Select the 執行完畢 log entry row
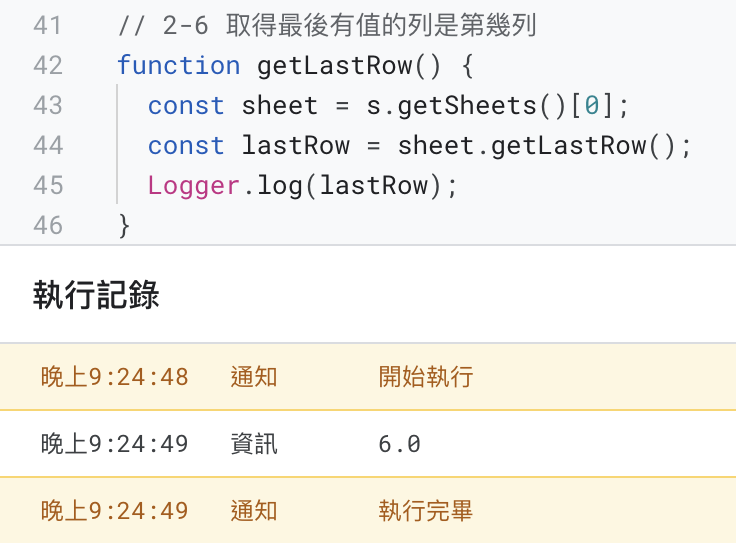736x556 pixels. point(368,510)
